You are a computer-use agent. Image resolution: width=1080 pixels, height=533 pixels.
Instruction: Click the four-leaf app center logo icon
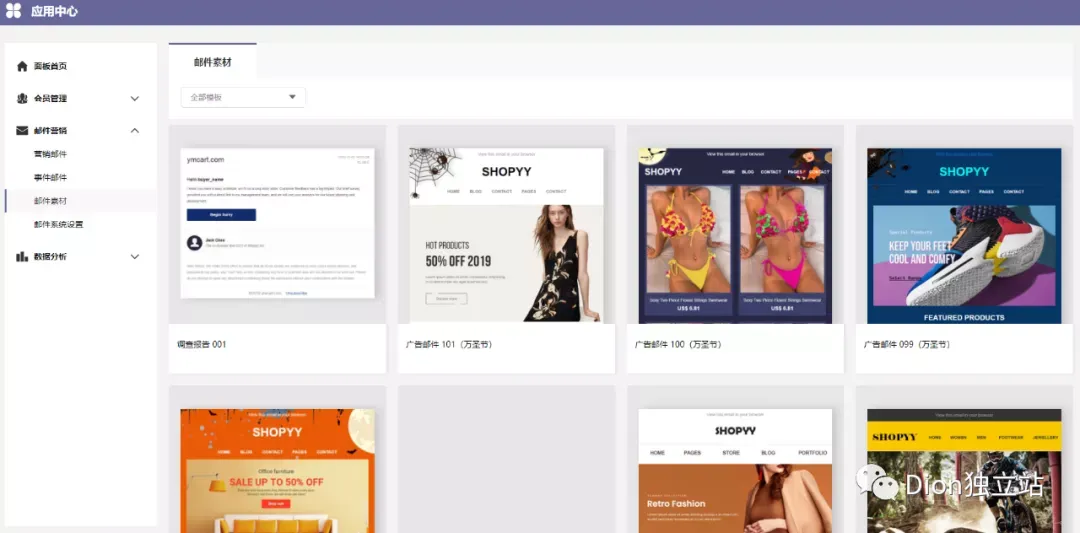13,12
